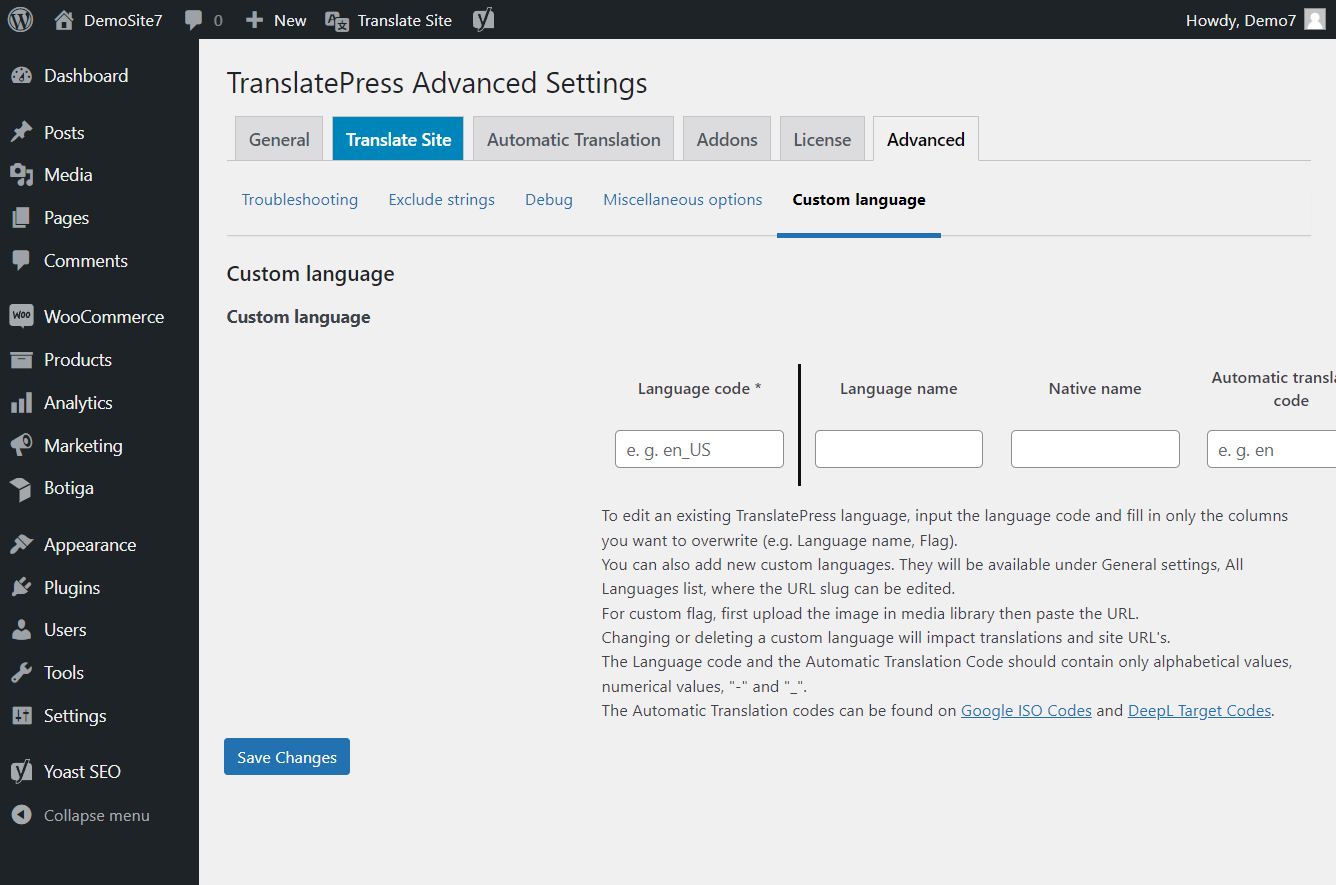Click the Products box icon
This screenshot has height=885, width=1336.
pos(21,360)
